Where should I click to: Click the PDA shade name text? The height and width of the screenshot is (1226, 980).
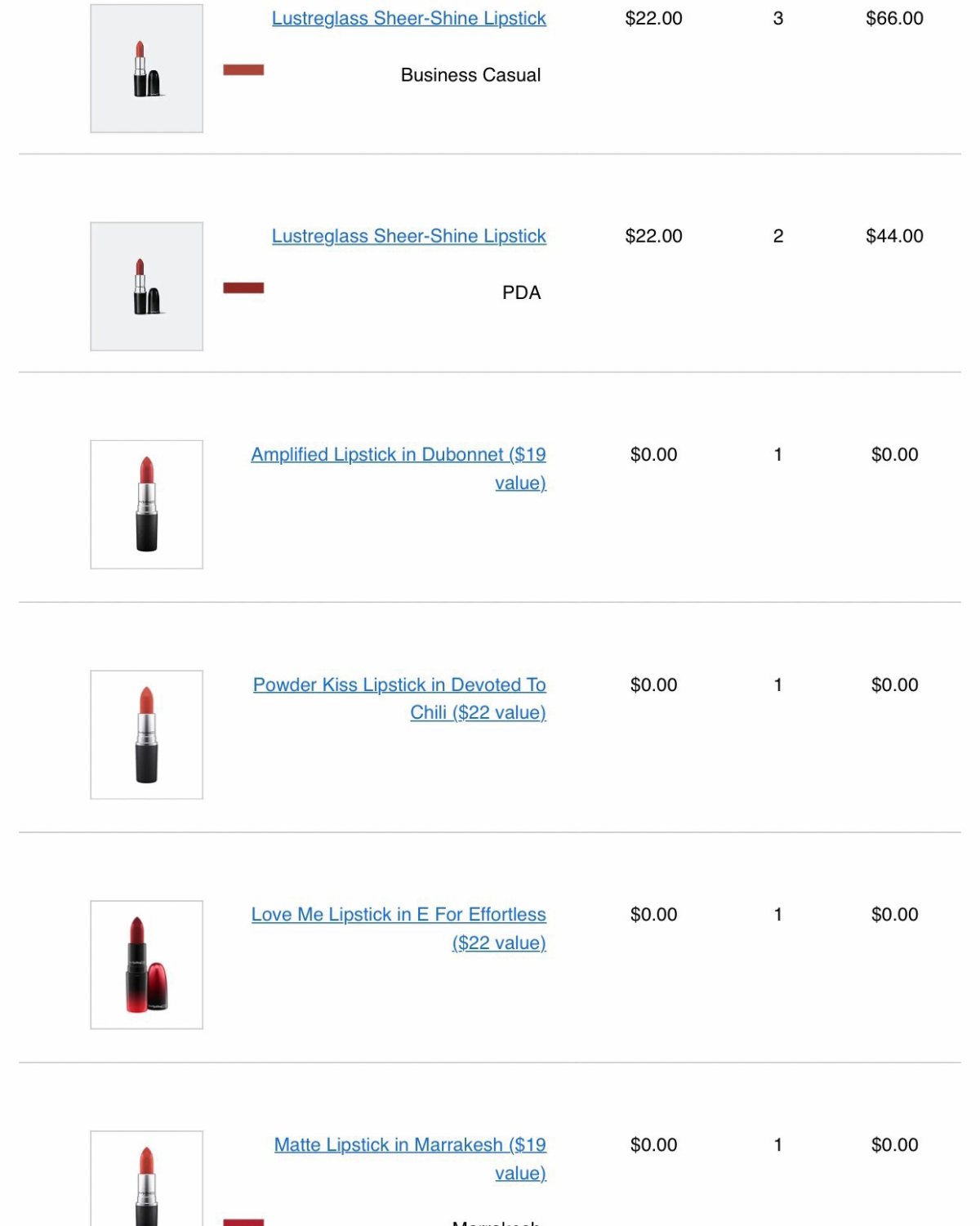tap(521, 292)
